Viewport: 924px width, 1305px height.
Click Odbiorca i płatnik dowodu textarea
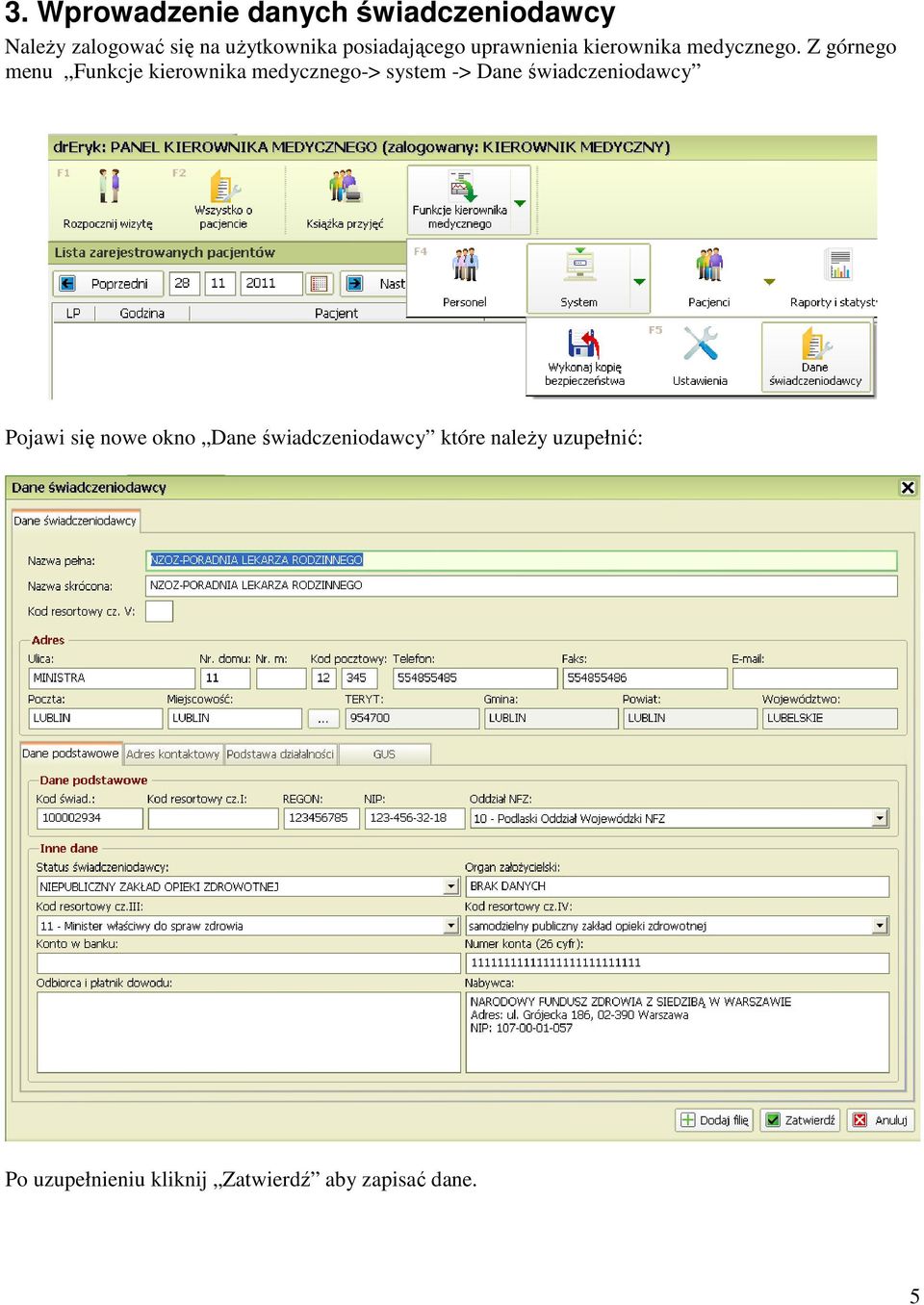point(248,1033)
